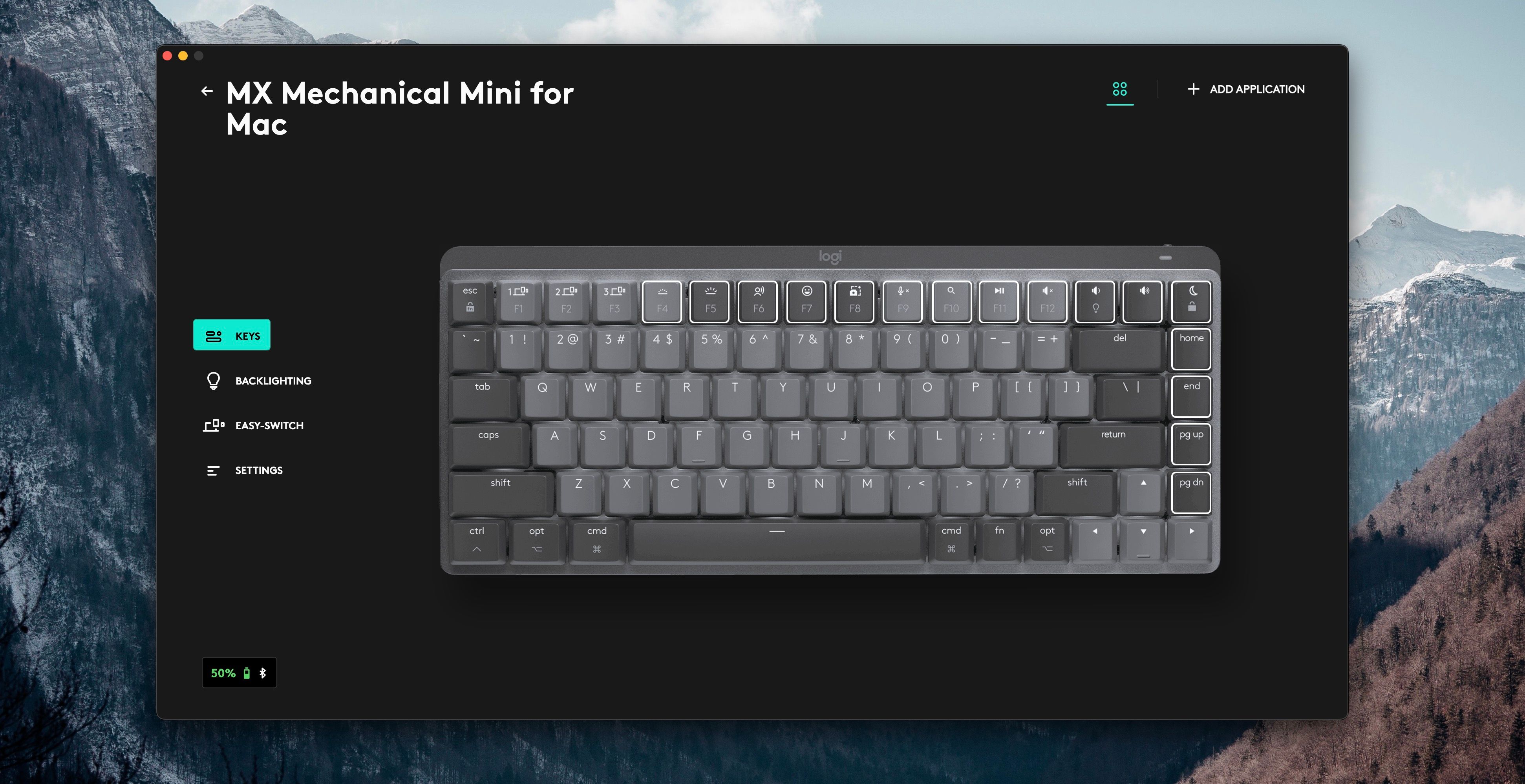Select the pg dn key
The height and width of the screenshot is (784, 1525).
coord(1191,493)
